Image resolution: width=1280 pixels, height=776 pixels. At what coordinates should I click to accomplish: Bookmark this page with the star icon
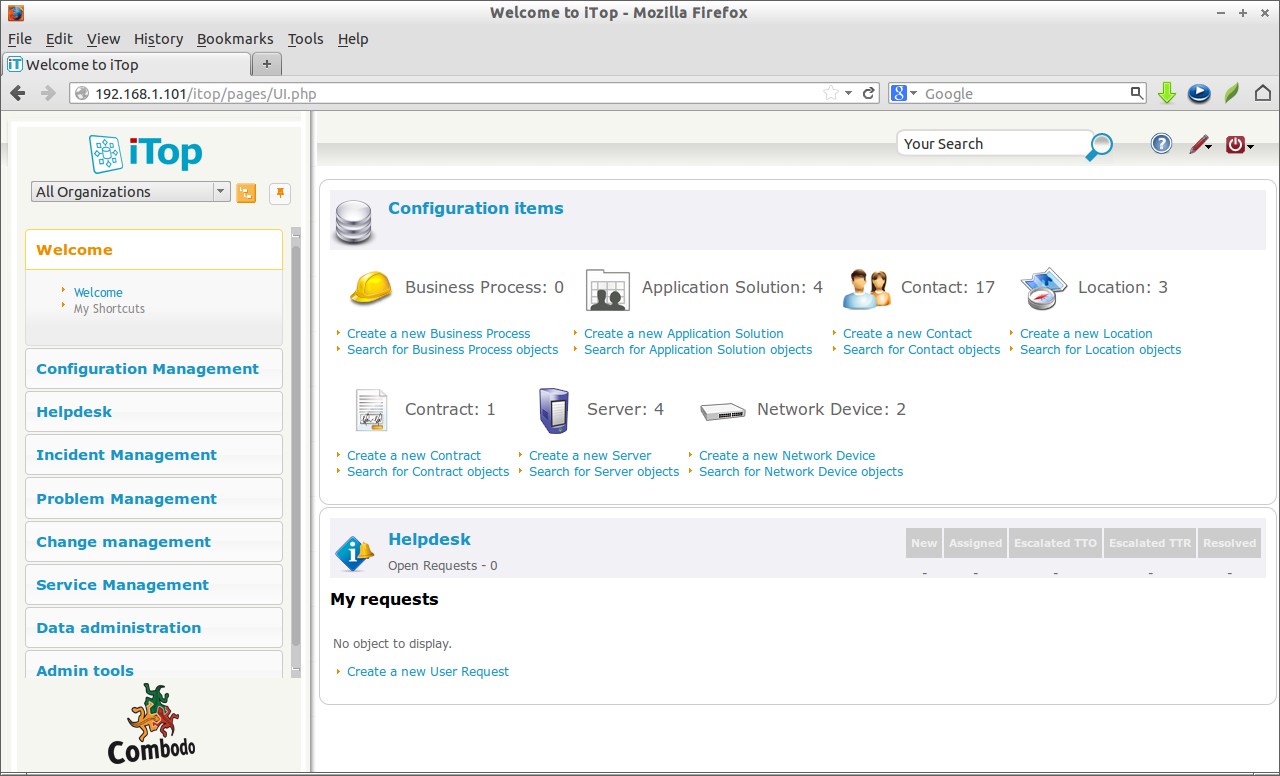(x=831, y=93)
